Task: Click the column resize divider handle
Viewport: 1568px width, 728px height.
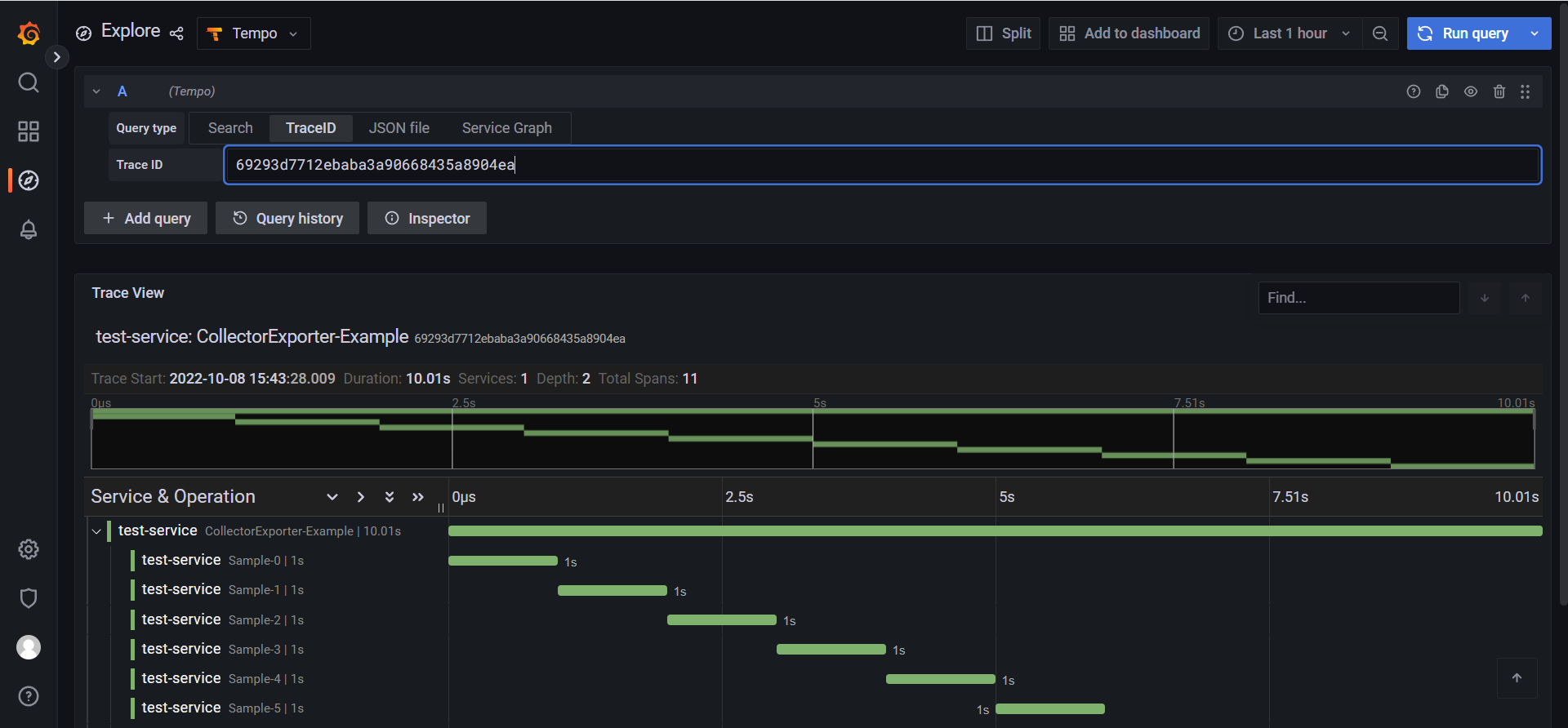Action: tap(441, 507)
